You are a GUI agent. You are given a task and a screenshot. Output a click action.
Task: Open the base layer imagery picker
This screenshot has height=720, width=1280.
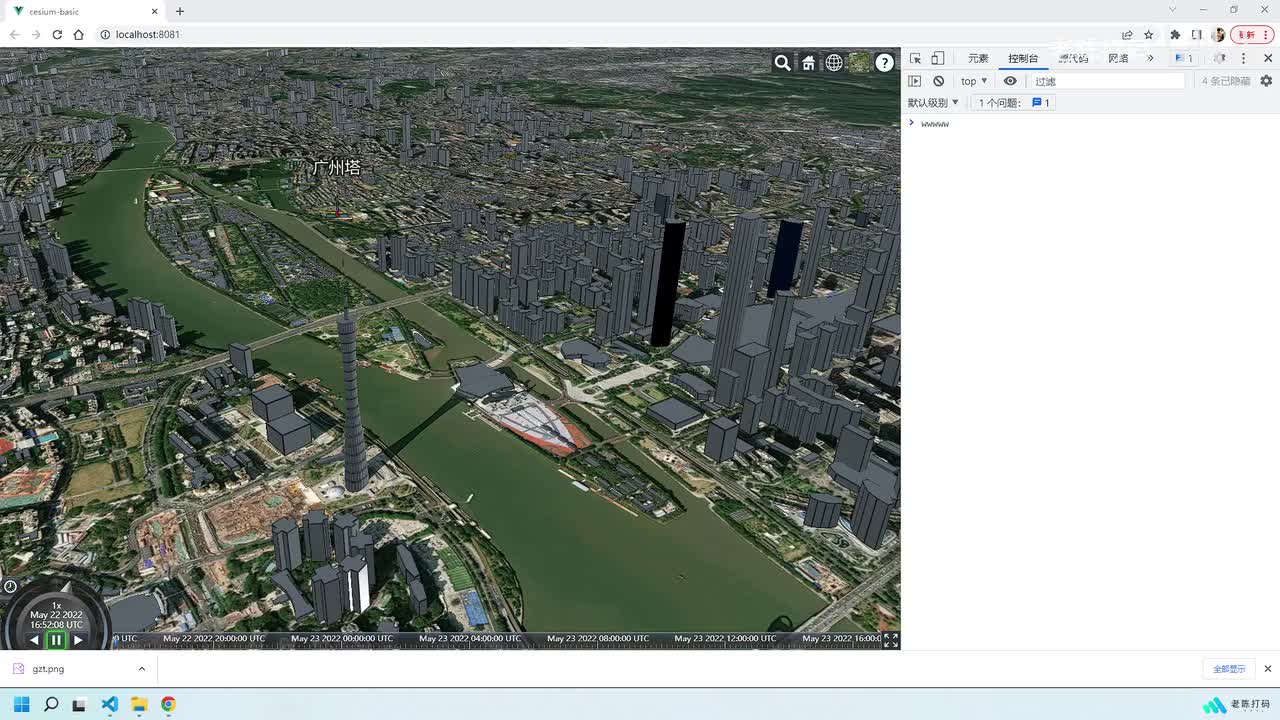click(860, 63)
